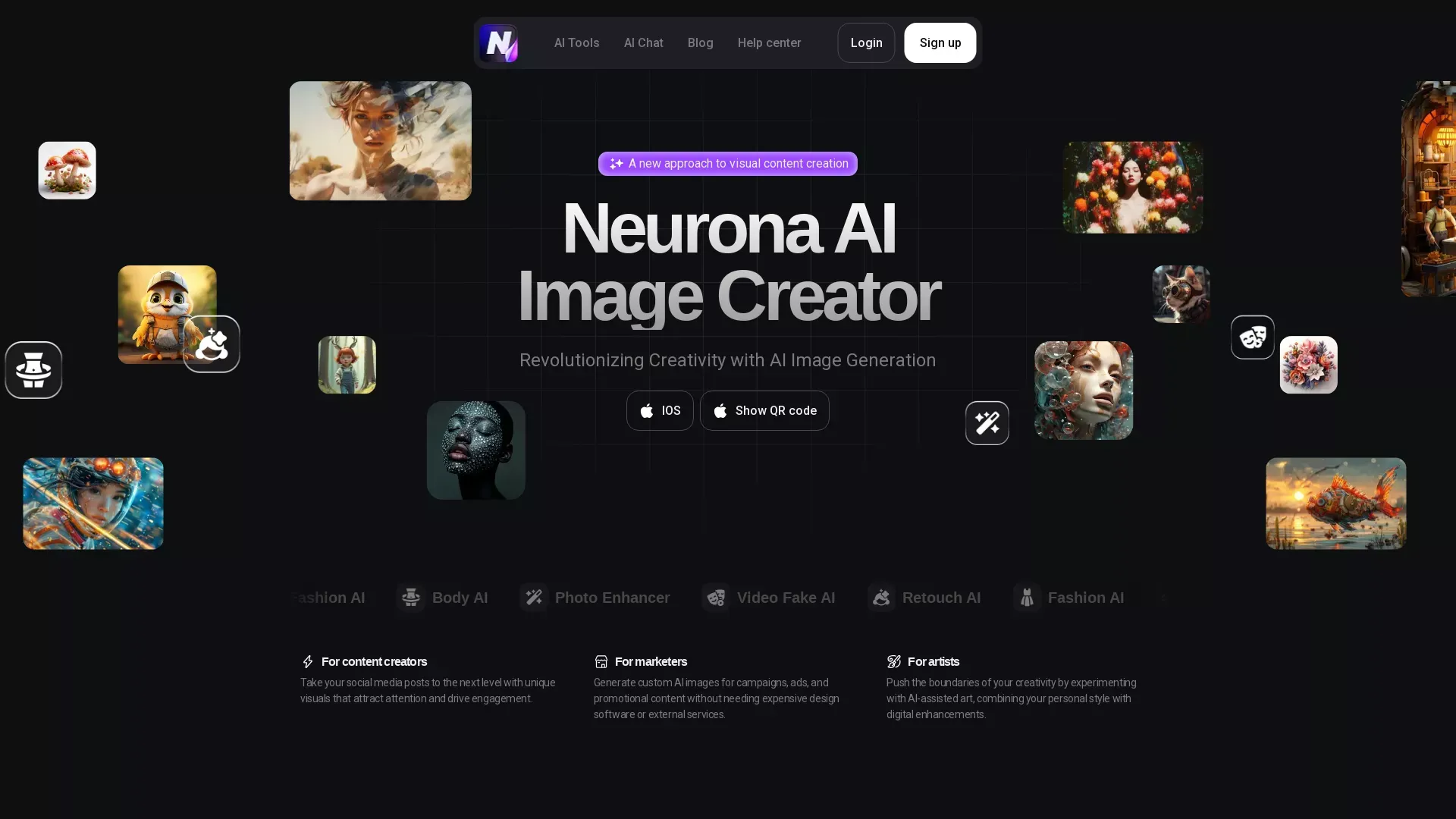
Task: Click the For artists heading
Action: [x=933, y=662]
